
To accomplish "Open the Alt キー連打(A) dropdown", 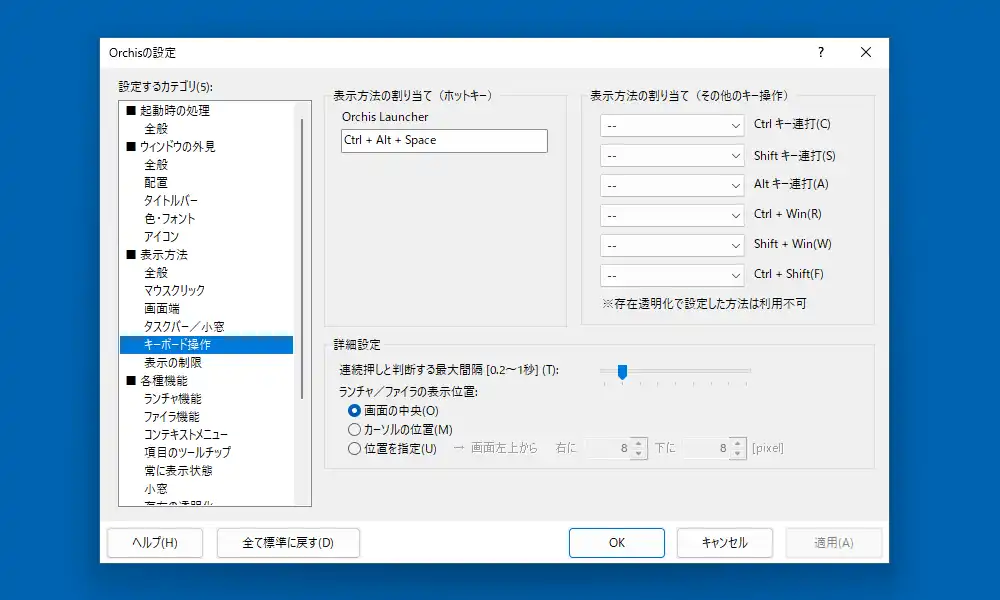I will [672, 186].
